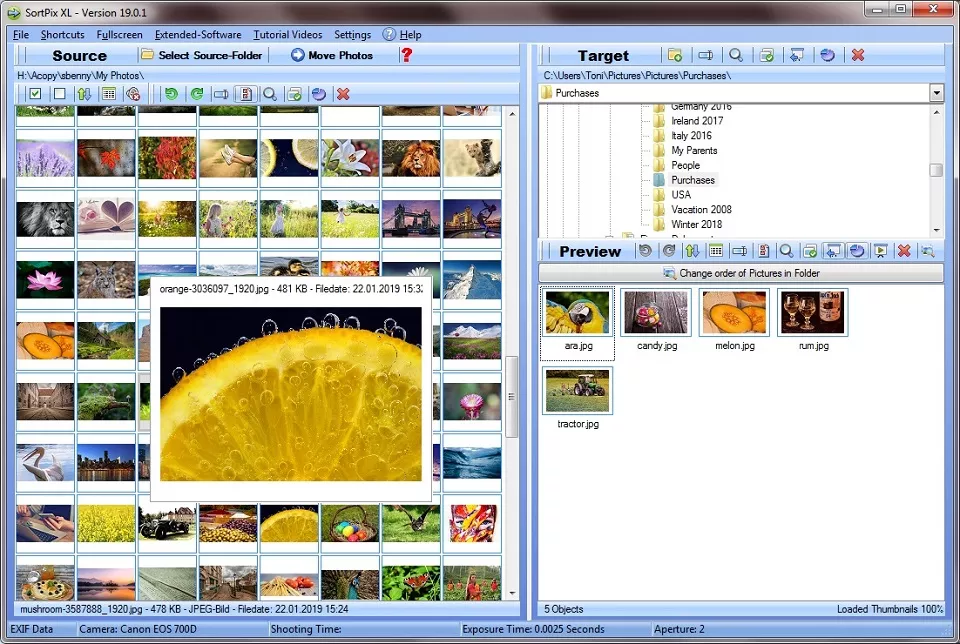Image resolution: width=960 pixels, height=644 pixels.
Task: Click the magnifier icon in Source toolbar
Action: [x=270, y=94]
